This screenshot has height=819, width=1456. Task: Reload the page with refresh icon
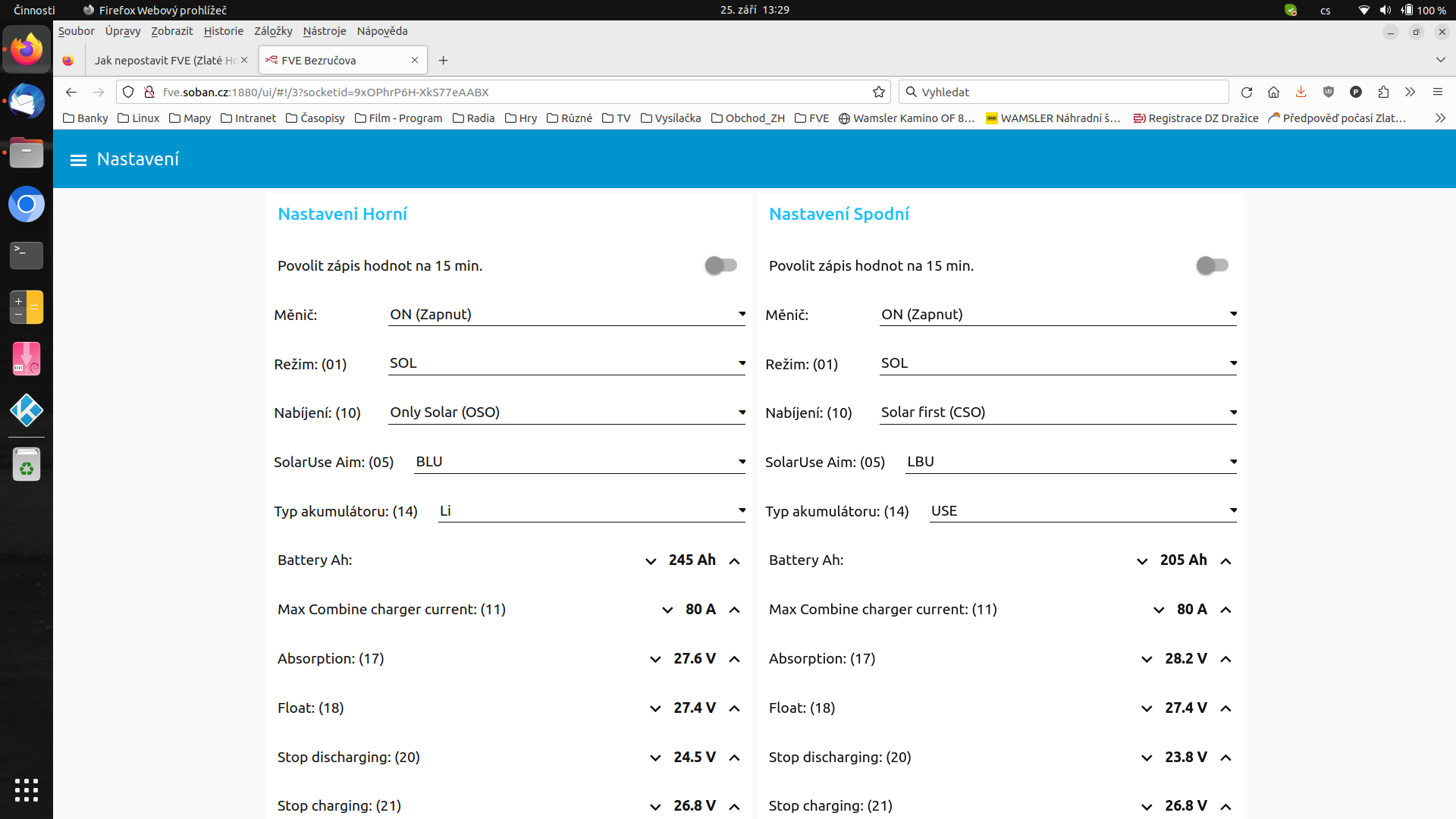coord(1246,93)
